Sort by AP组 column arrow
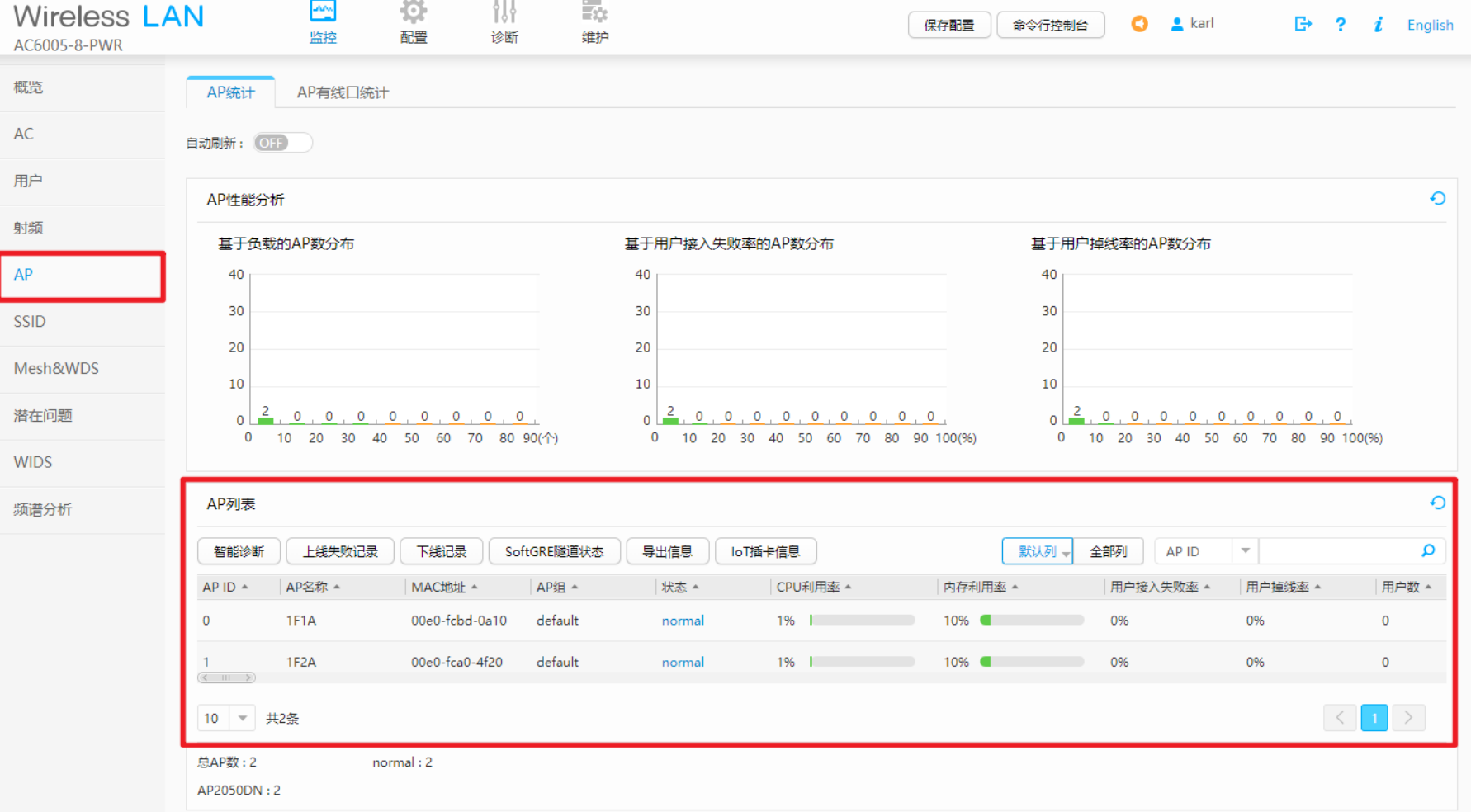The height and width of the screenshot is (812, 1471). 575,587
